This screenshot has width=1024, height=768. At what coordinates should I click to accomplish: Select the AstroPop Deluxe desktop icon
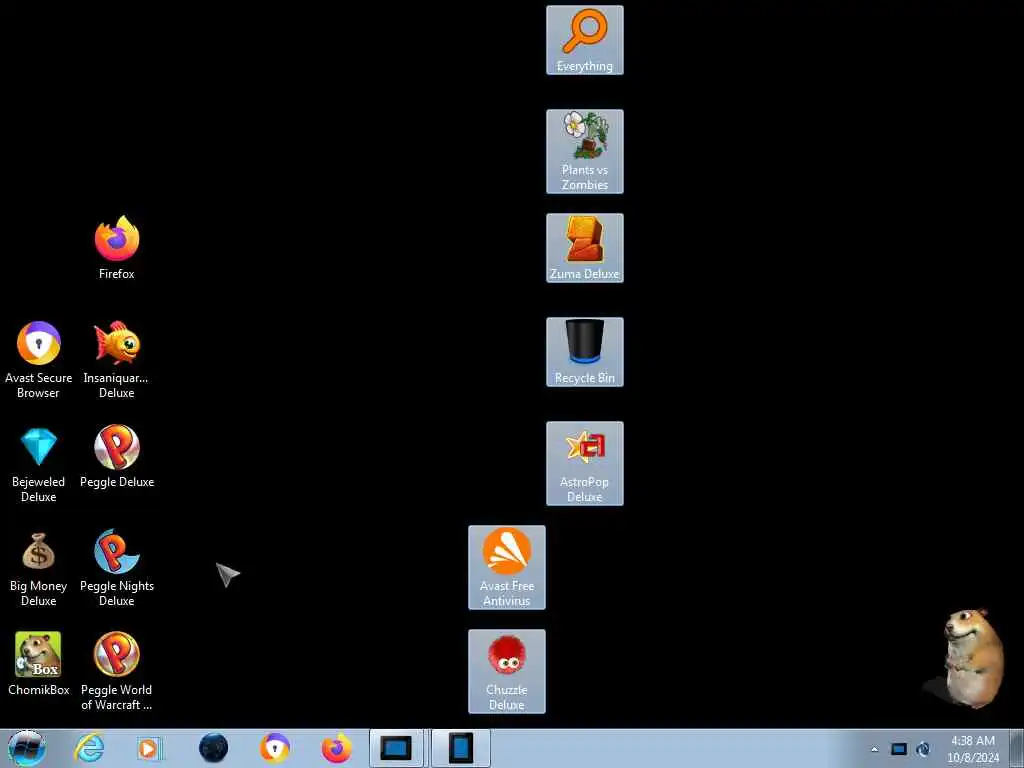point(584,464)
